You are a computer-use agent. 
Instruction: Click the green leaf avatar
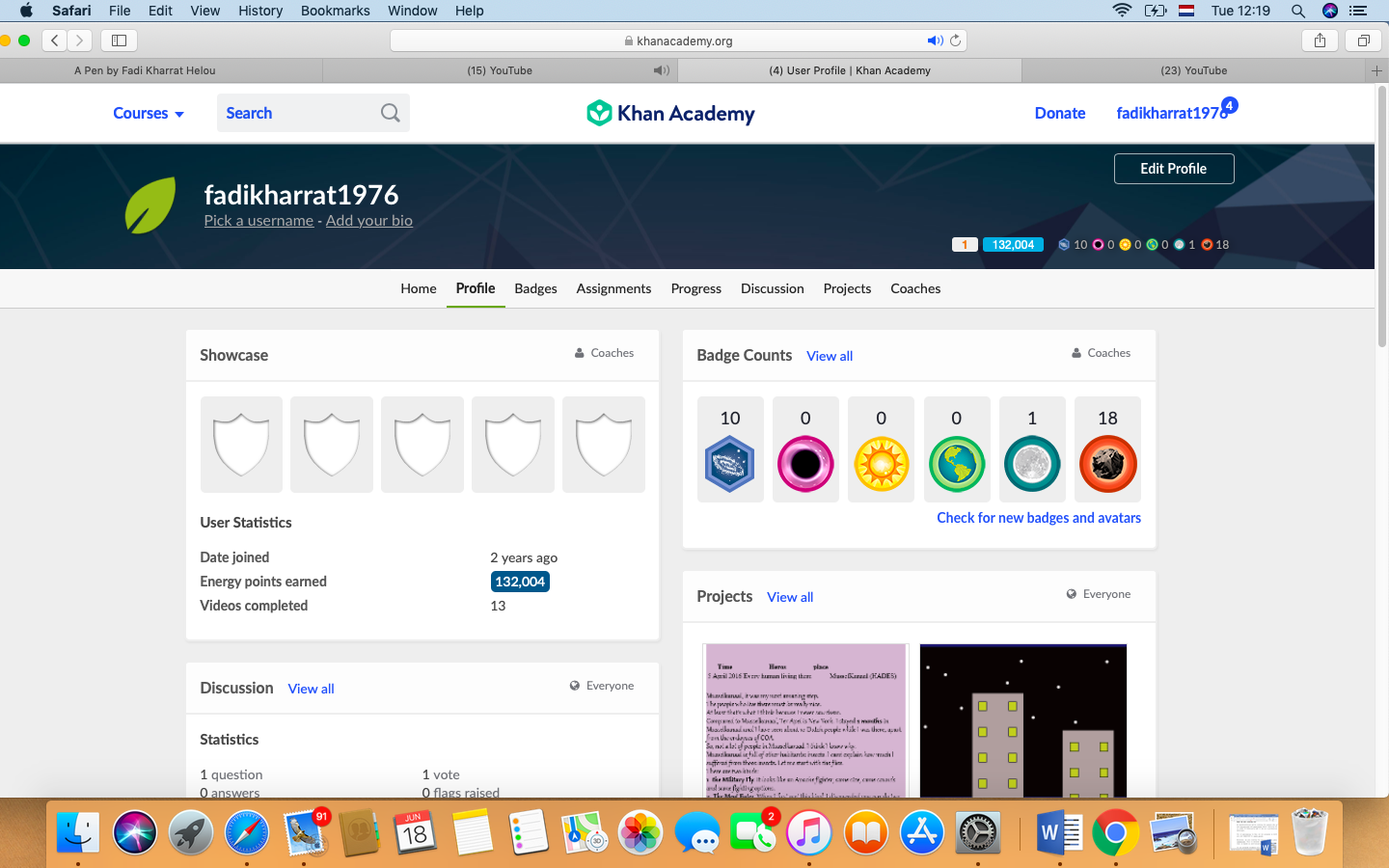(150, 204)
